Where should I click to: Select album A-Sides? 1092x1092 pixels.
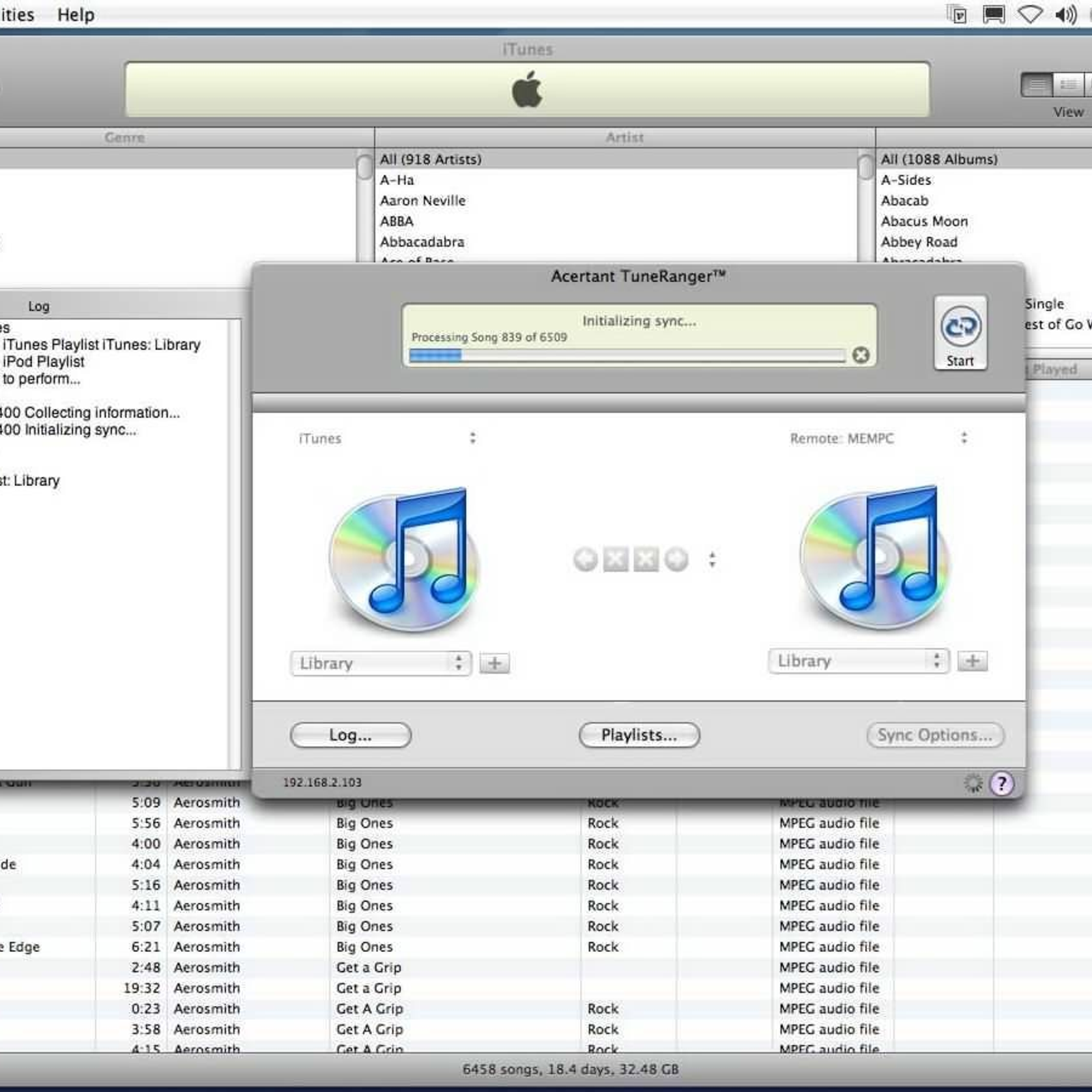pyautogui.click(x=985, y=179)
